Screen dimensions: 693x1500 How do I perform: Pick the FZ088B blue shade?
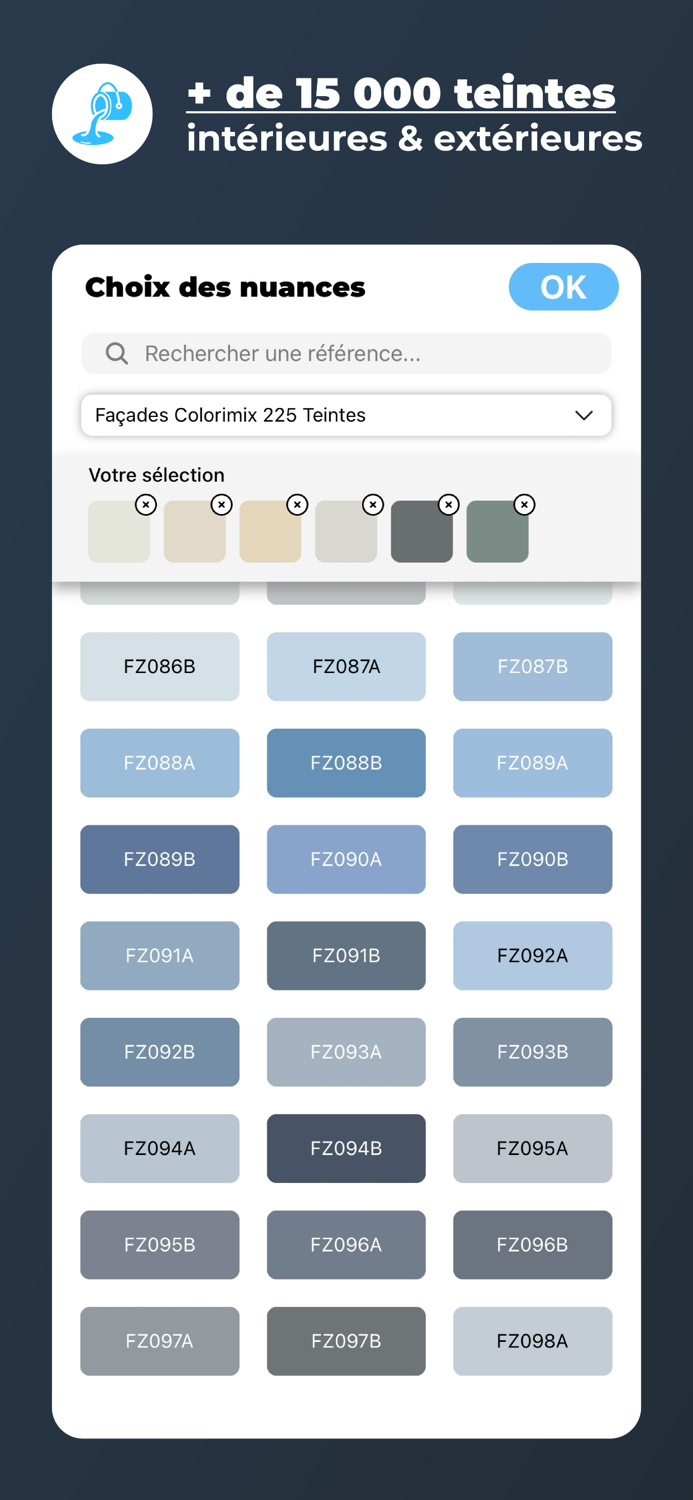[346, 763]
